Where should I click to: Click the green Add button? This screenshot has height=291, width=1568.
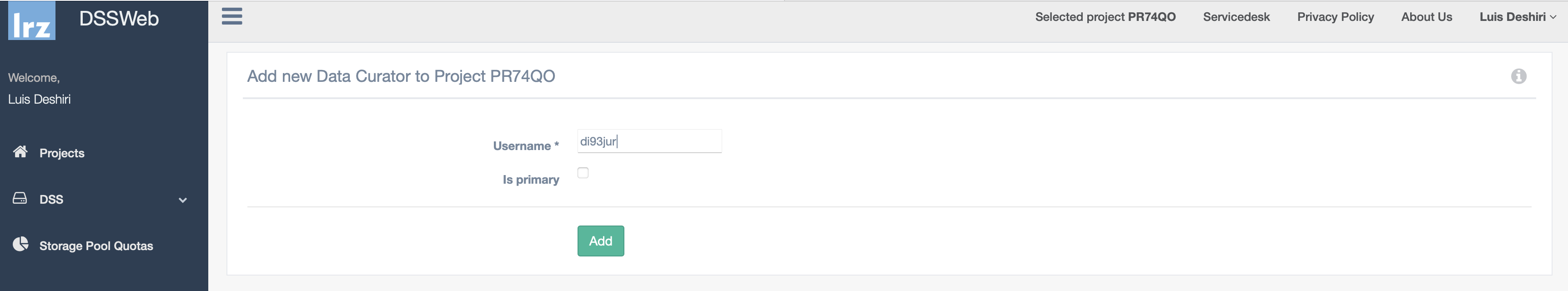point(601,241)
